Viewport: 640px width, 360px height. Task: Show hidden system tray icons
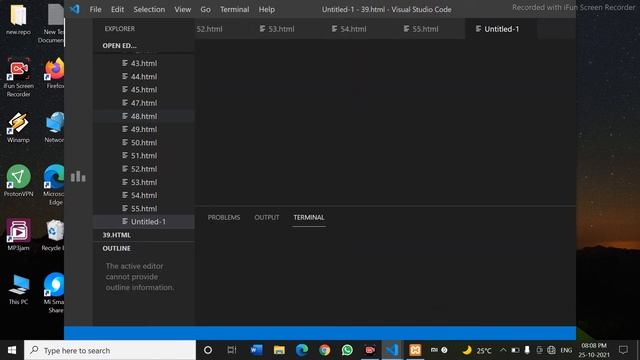pos(503,350)
